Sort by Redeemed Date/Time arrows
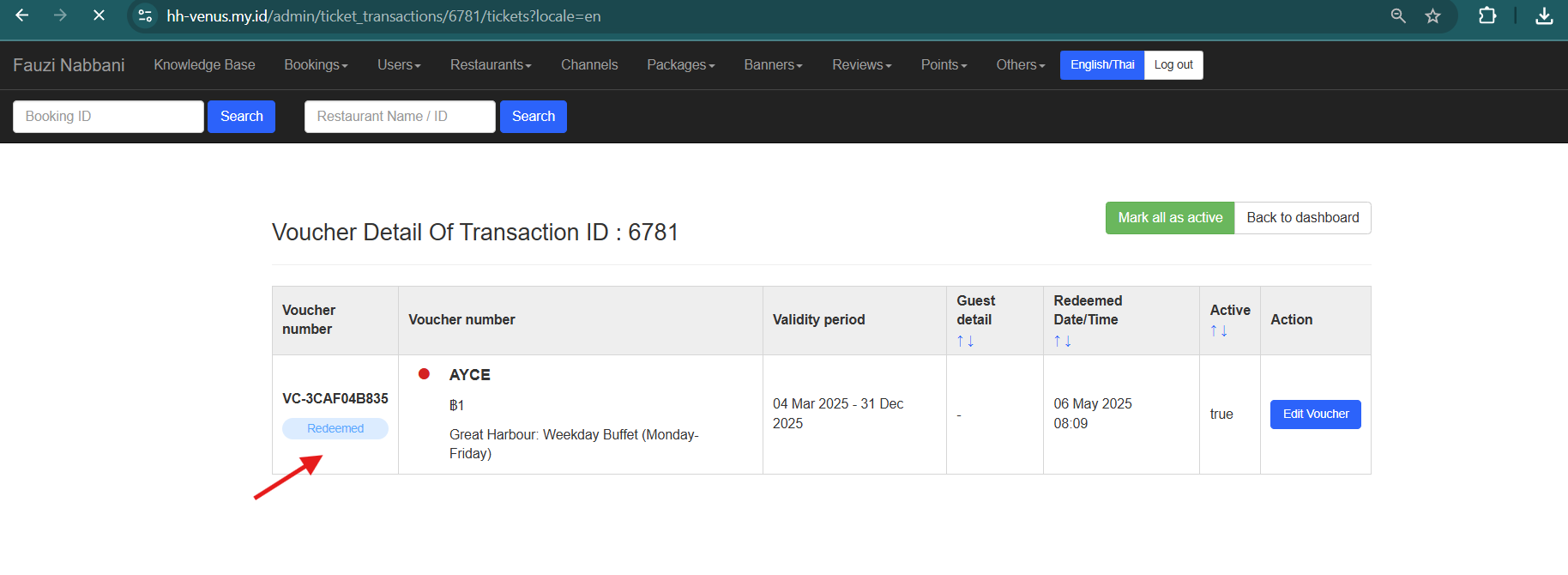 (1062, 342)
